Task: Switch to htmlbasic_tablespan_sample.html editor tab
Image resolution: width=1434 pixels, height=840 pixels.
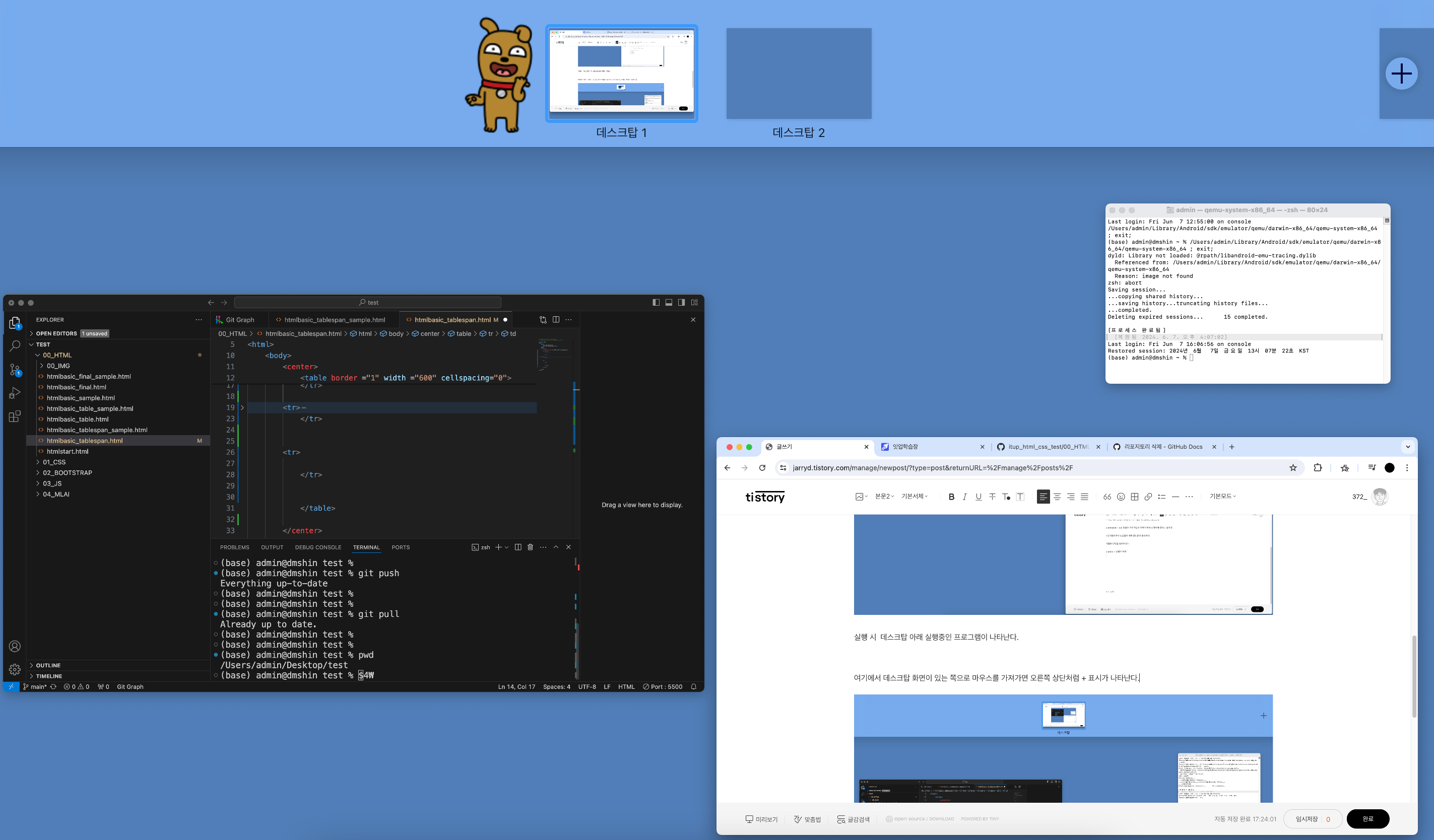Action: (x=334, y=320)
